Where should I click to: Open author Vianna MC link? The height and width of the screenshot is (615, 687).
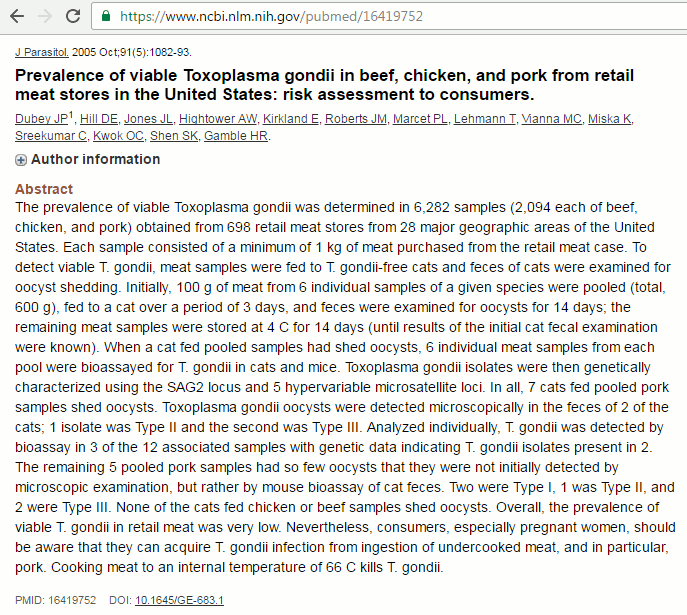coord(552,119)
